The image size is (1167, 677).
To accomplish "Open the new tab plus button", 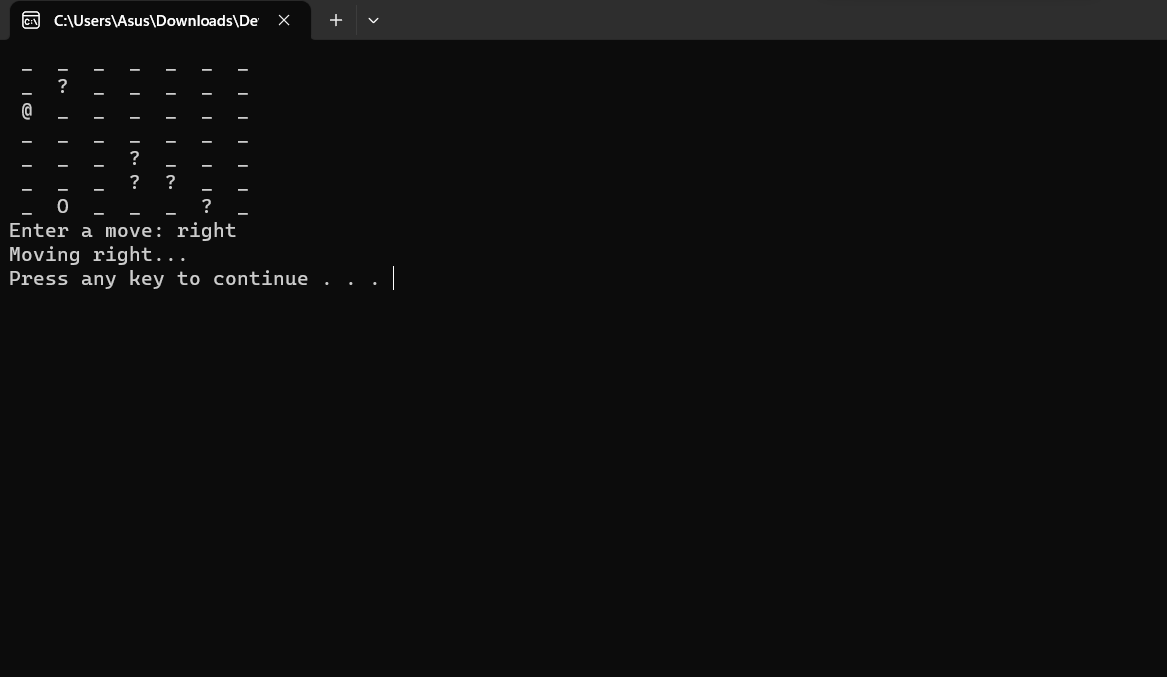I will [x=336, y=20].
